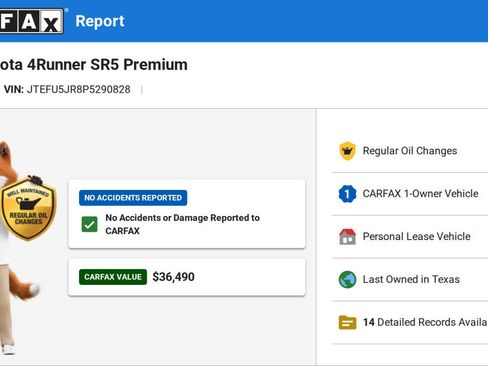Click the Report title text in header
Screen dimensions: 488x366
pyautogui.click(x=100, y=21)
